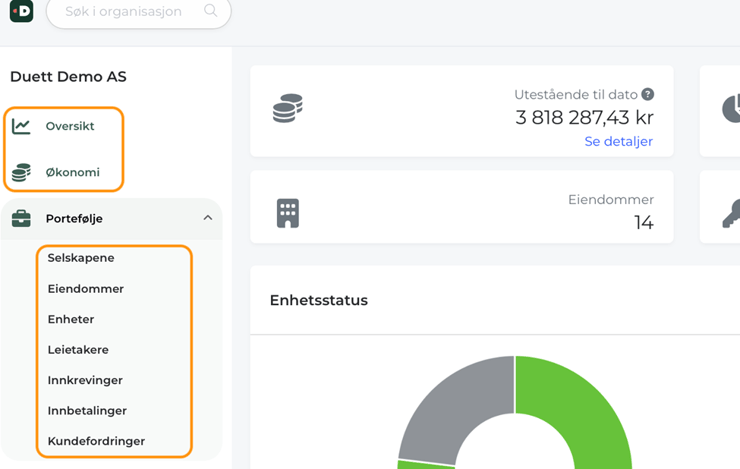
Task: Focus the Søk i organisasjon search field
Action: pyautogui.click(x=123, y=12)
